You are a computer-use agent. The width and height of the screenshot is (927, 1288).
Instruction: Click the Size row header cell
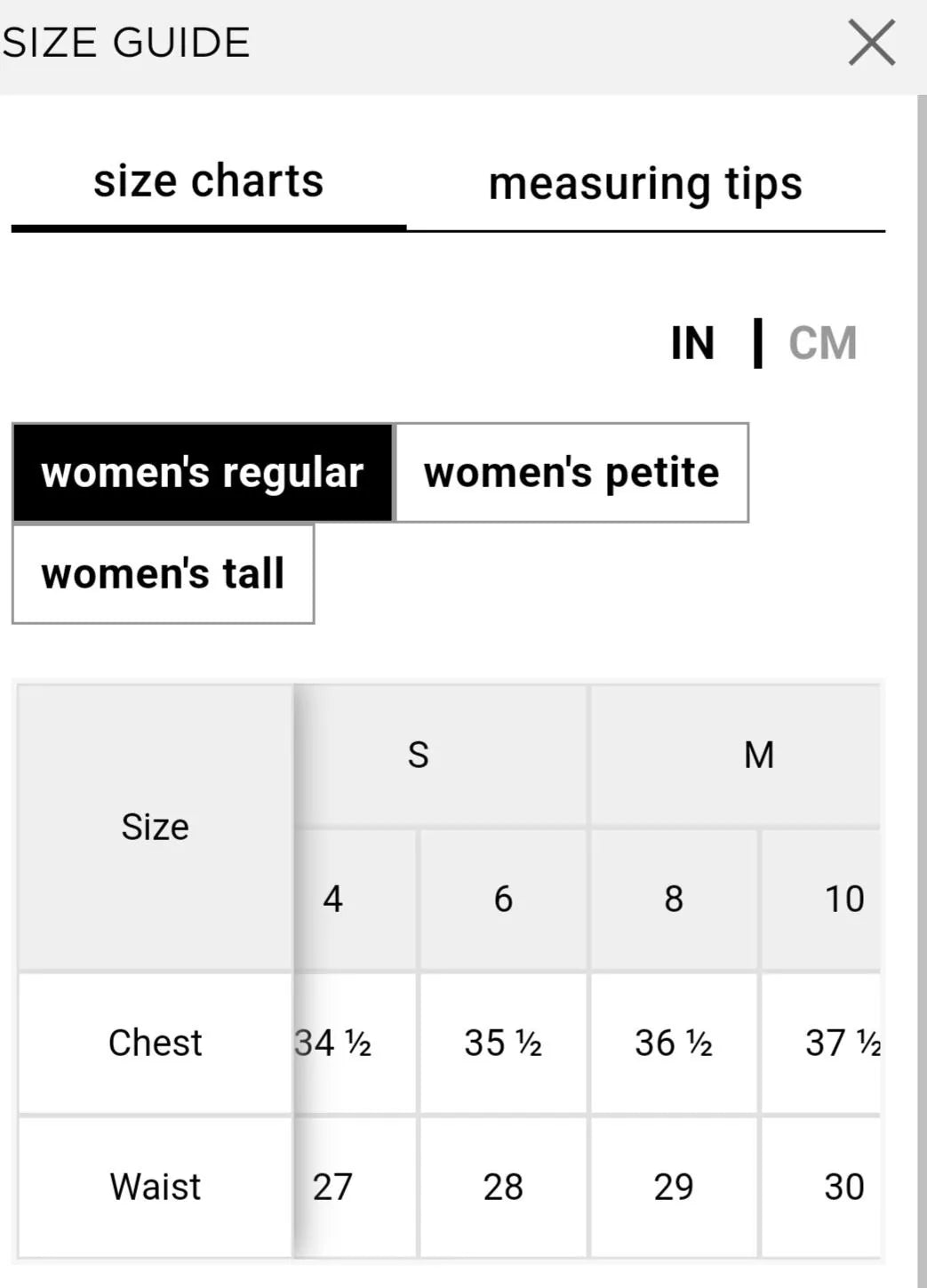[x=155, y=828]
